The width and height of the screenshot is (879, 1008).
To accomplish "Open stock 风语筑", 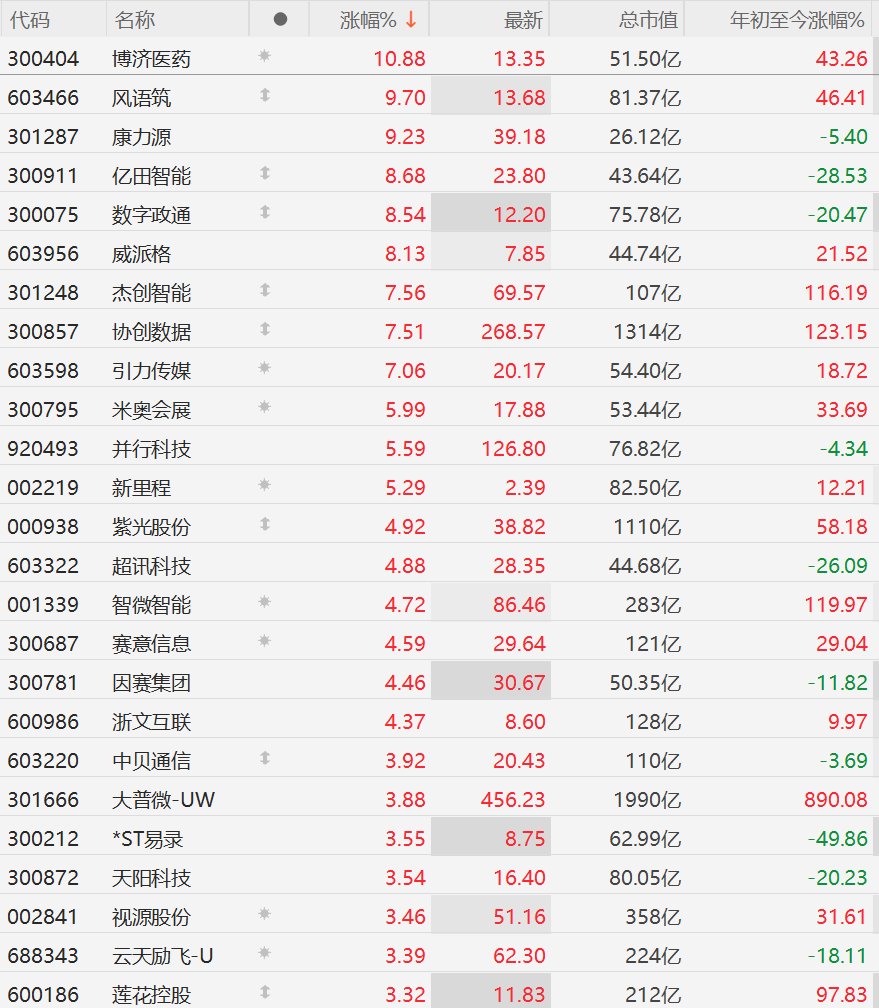I will (x=141, y=98).
